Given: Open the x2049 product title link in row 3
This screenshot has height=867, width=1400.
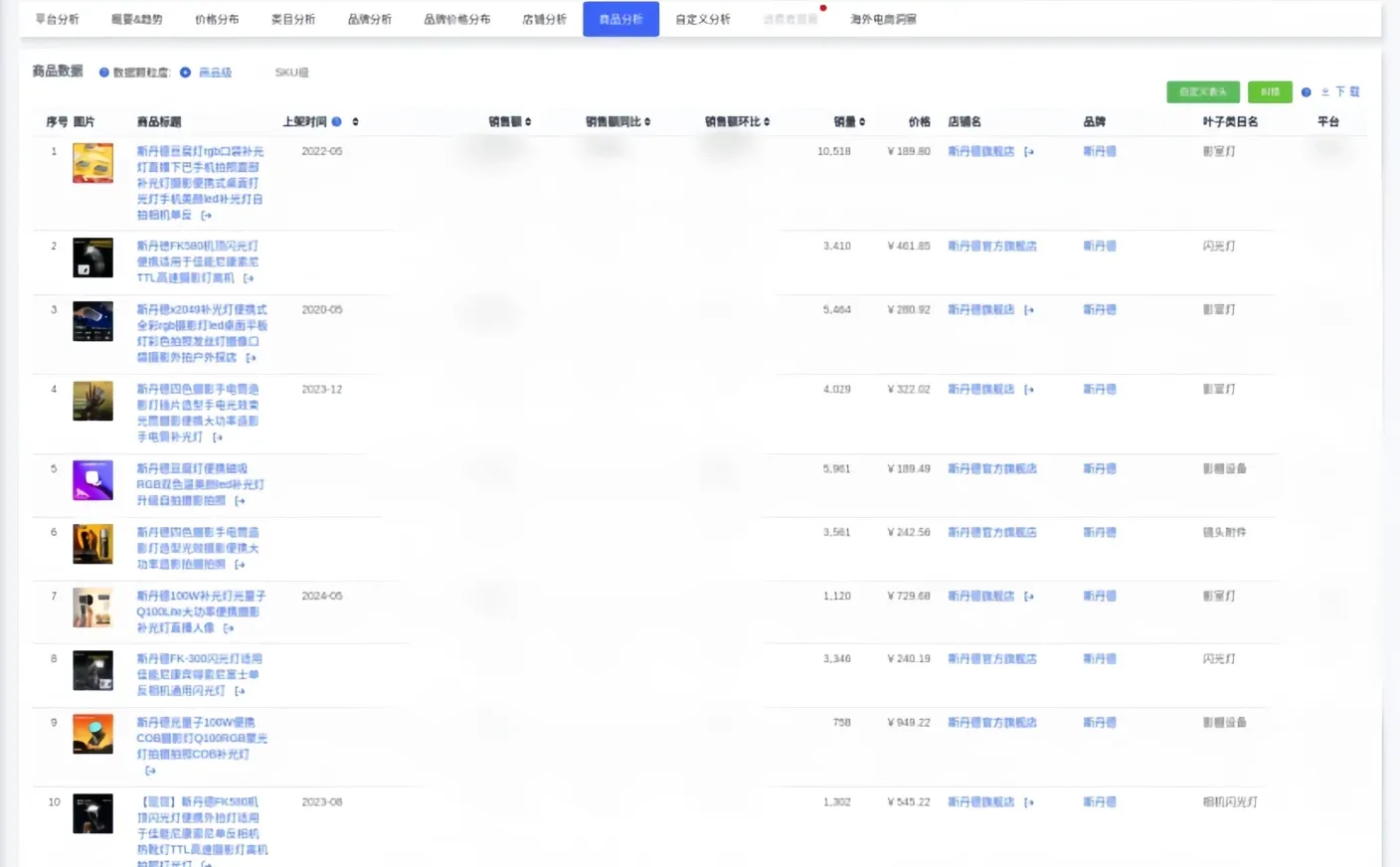Looking at the screenshot, I should point(202,334).
